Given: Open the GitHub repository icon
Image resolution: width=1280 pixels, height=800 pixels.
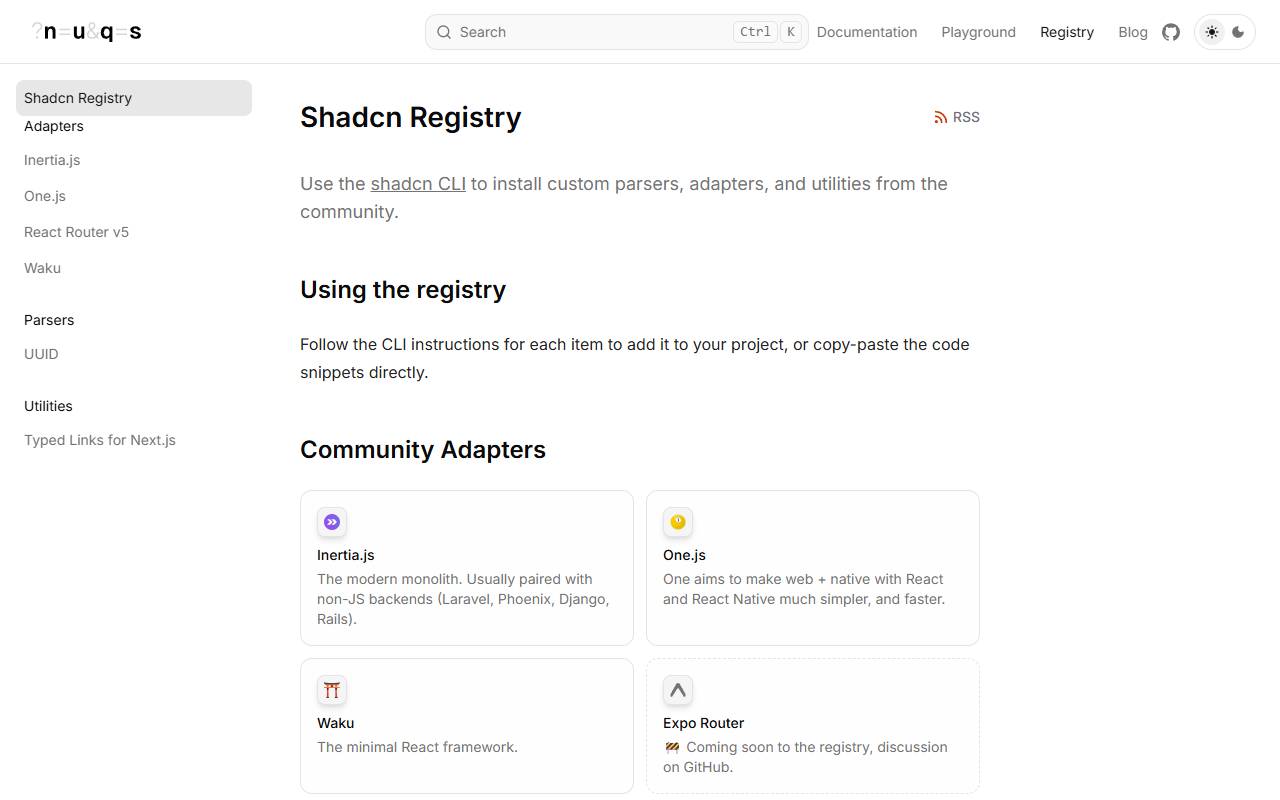Looking at the screenshot, I should pos(1171,32).
